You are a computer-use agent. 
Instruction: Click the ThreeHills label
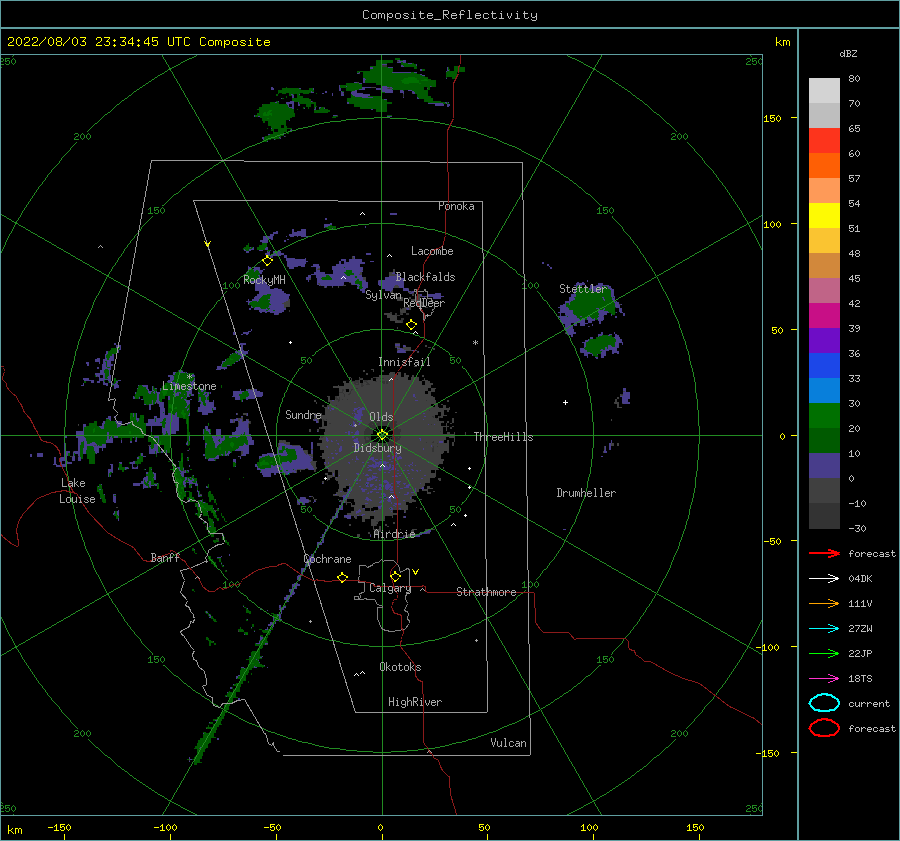tap(503, 437)
